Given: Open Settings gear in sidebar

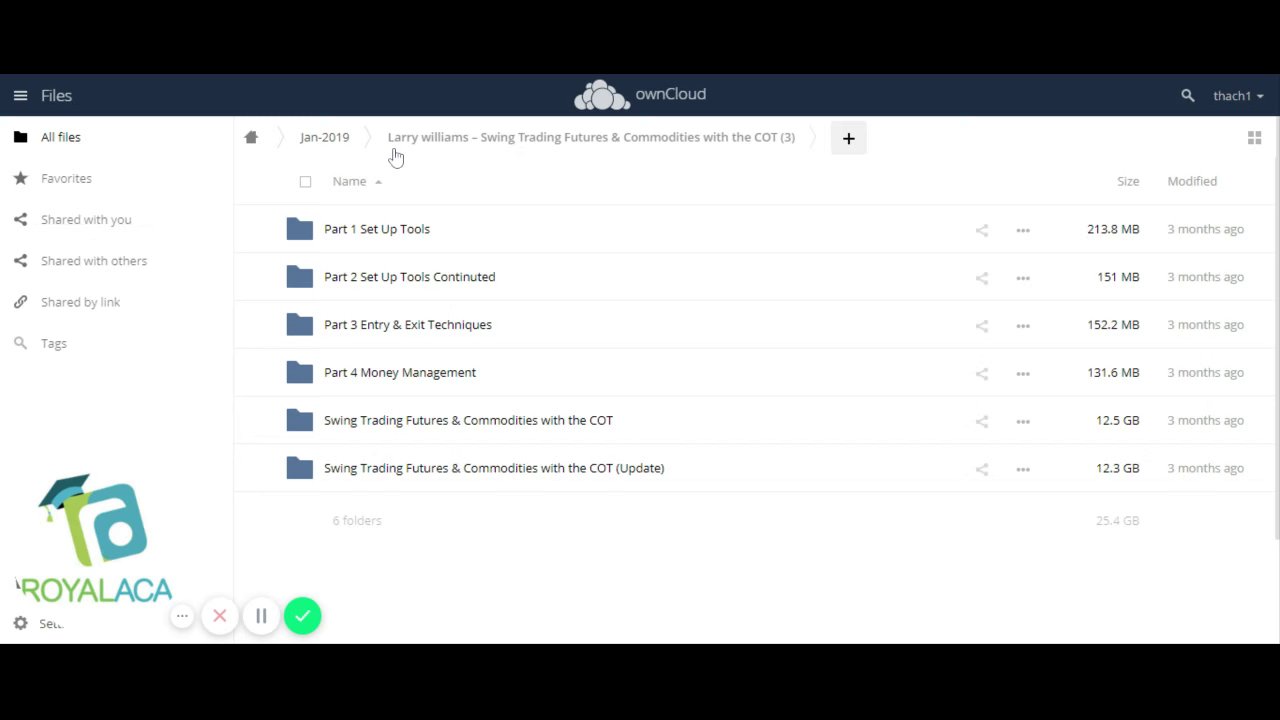Looking at the screenshot, I should point(20,623).
